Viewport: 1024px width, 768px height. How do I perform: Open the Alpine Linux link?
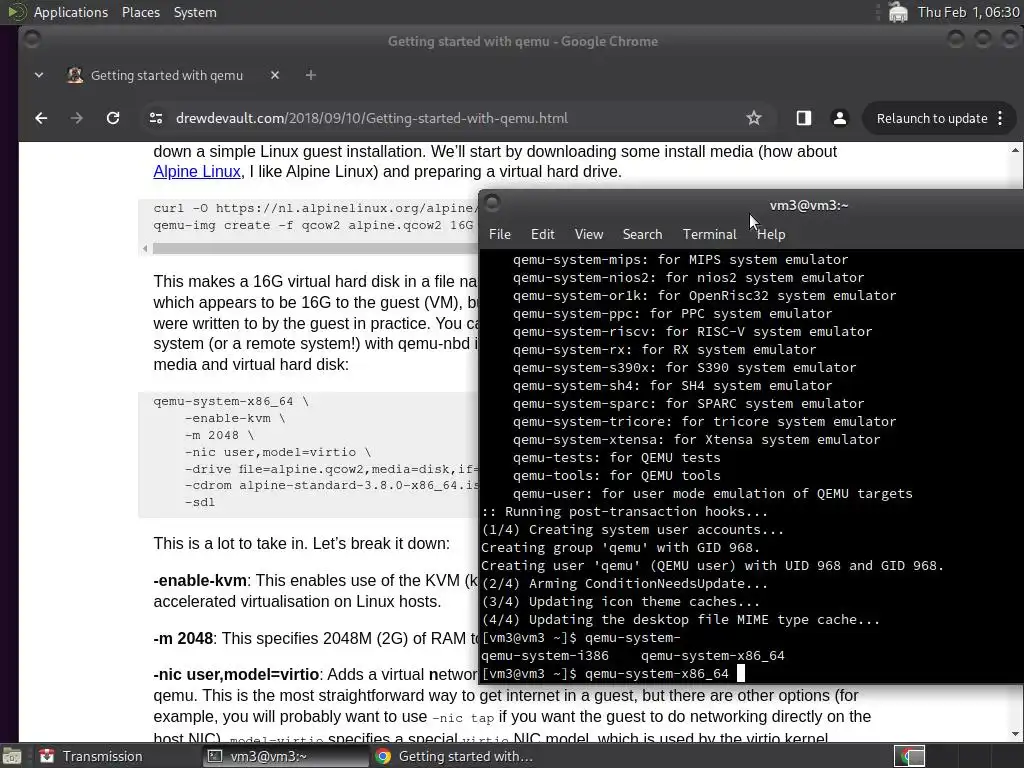197,172
